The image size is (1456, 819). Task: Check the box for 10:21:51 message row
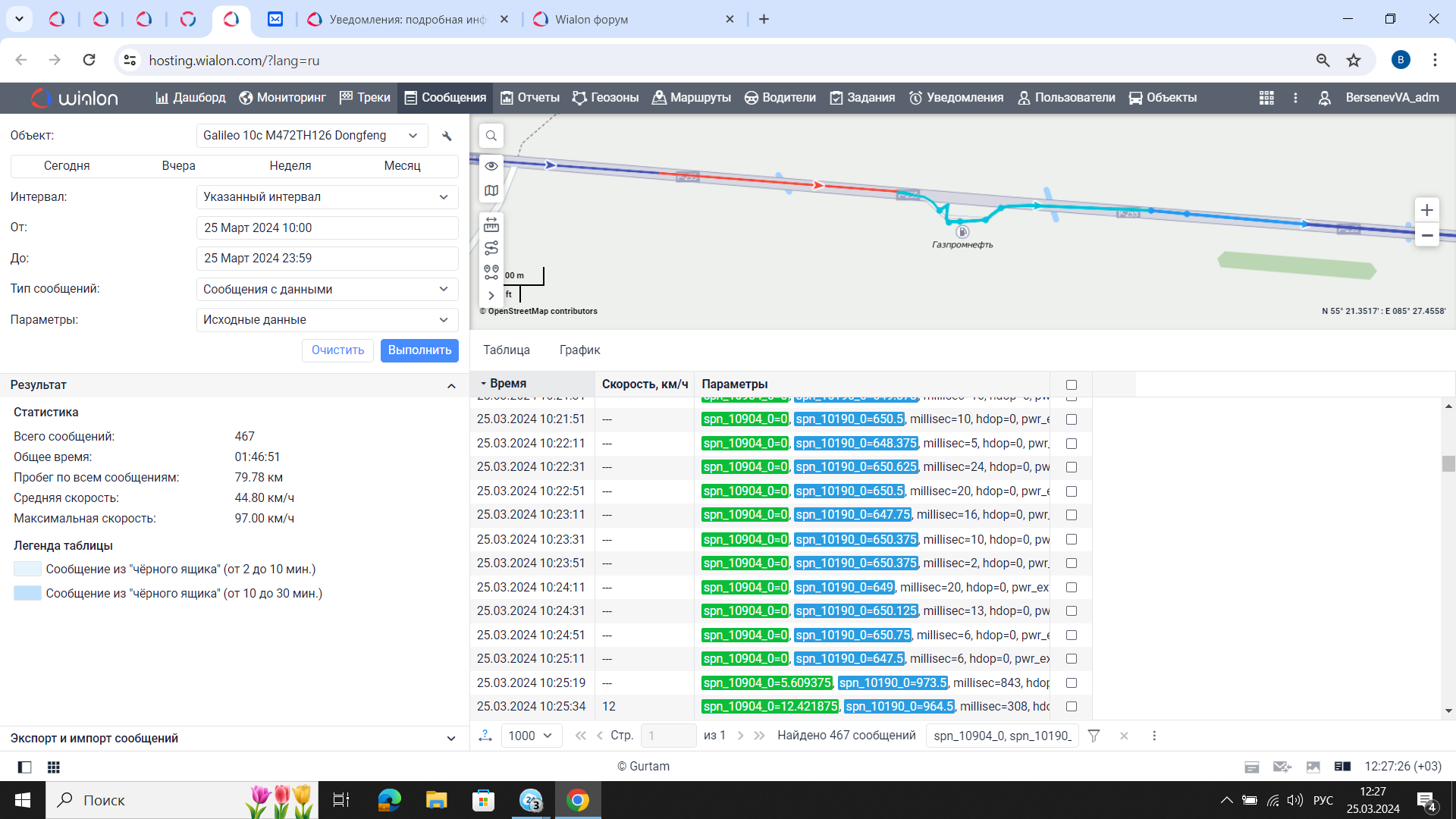click(x=1072, y=419)
